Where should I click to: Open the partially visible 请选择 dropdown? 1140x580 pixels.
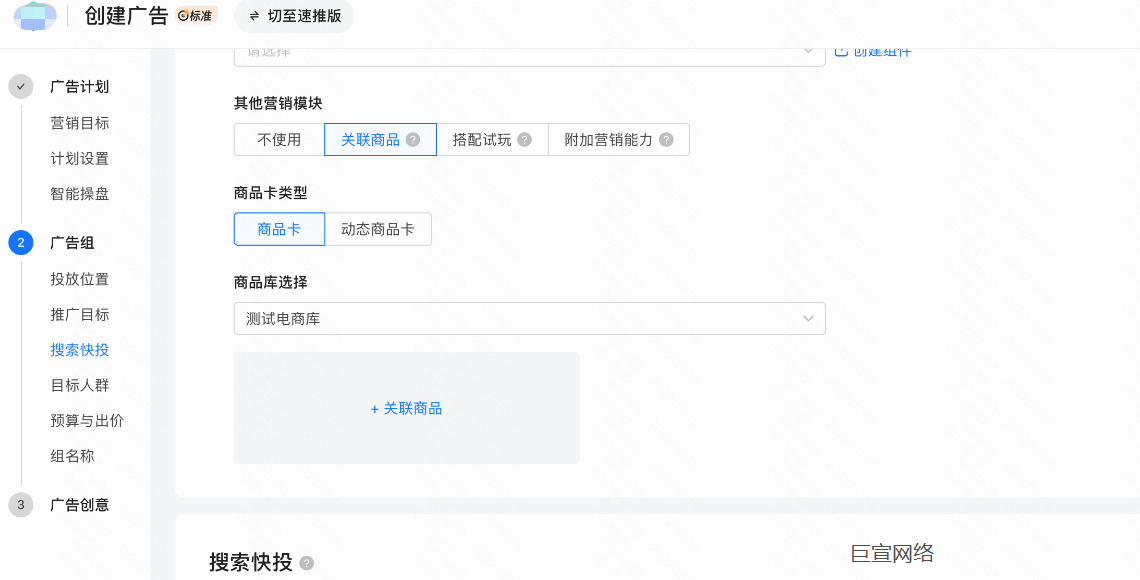pos(529,55)
